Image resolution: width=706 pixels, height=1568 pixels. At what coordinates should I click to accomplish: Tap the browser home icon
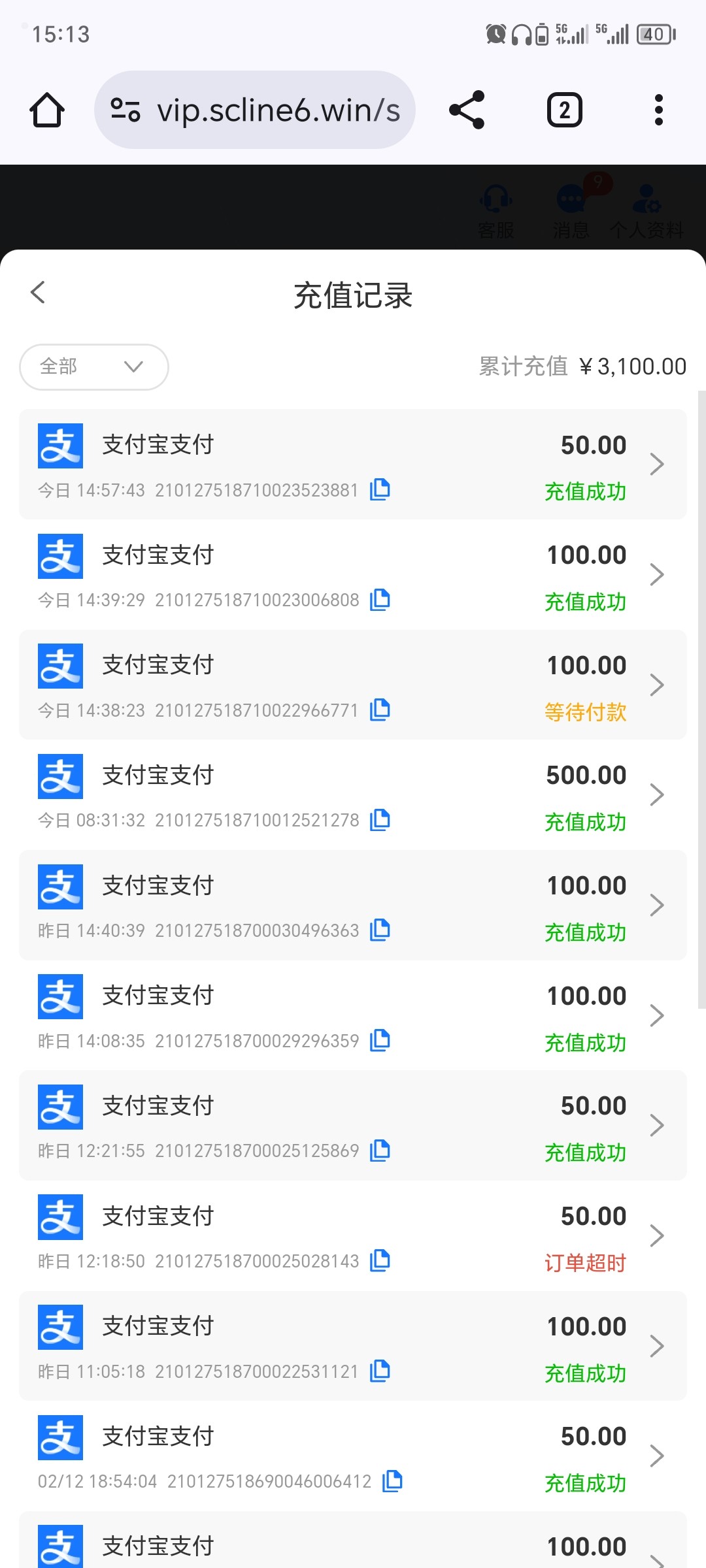click(x=47, y=110)
